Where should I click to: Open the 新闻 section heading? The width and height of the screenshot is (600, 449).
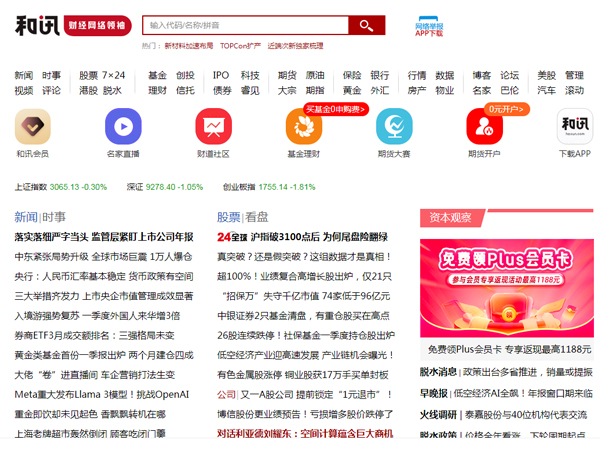click(26, 217)
